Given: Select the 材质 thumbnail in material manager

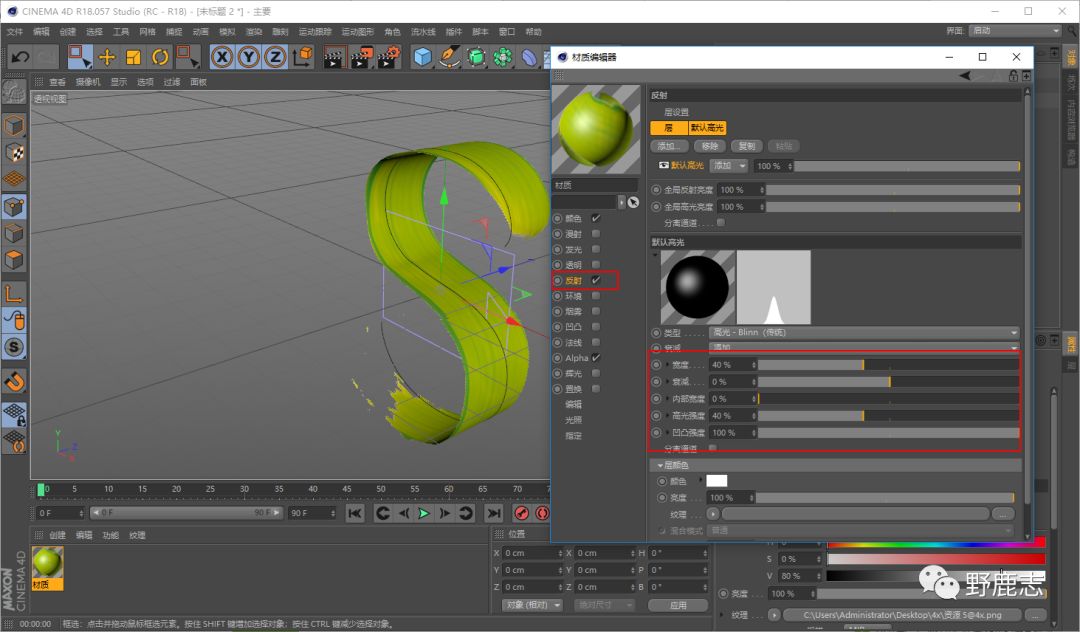Looking at the screenshot, I should (47, 563).
